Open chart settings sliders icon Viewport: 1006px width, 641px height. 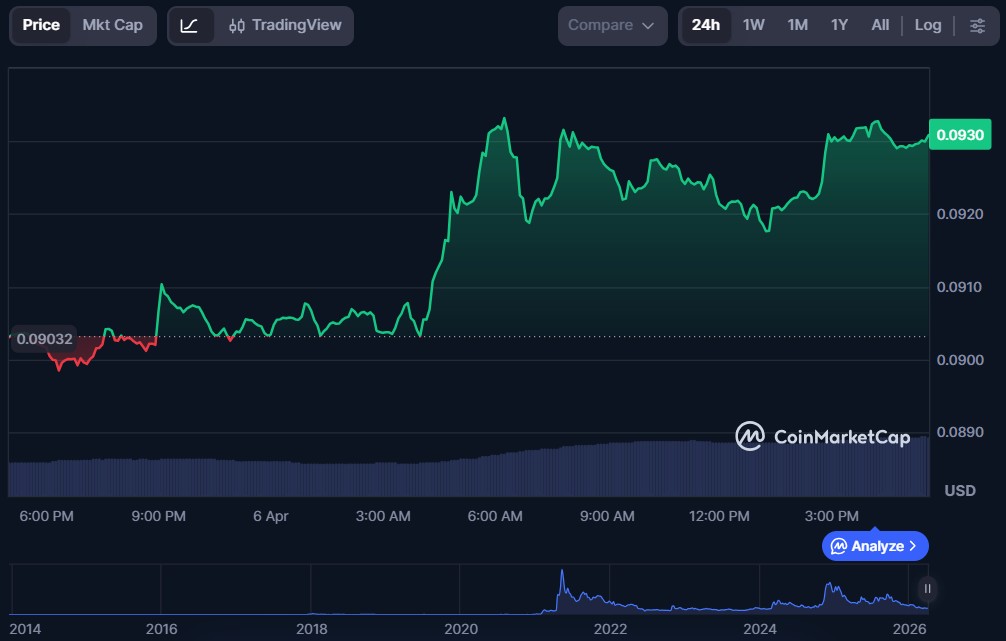[x=977, y=25]
